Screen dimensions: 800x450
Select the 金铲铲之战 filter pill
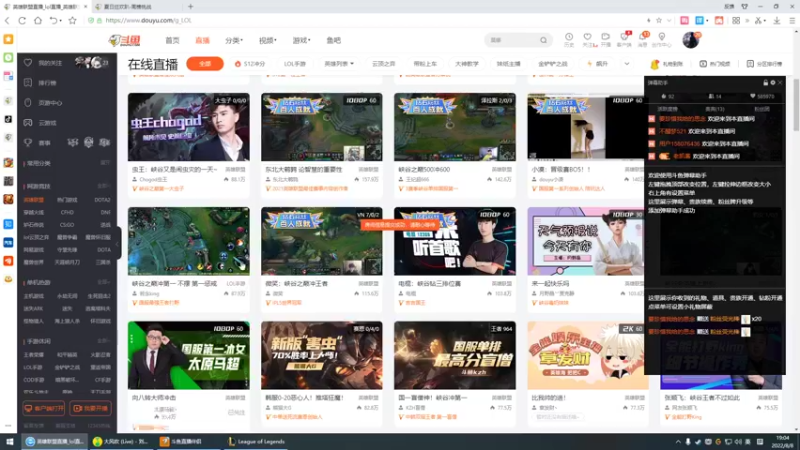(553, 64)
